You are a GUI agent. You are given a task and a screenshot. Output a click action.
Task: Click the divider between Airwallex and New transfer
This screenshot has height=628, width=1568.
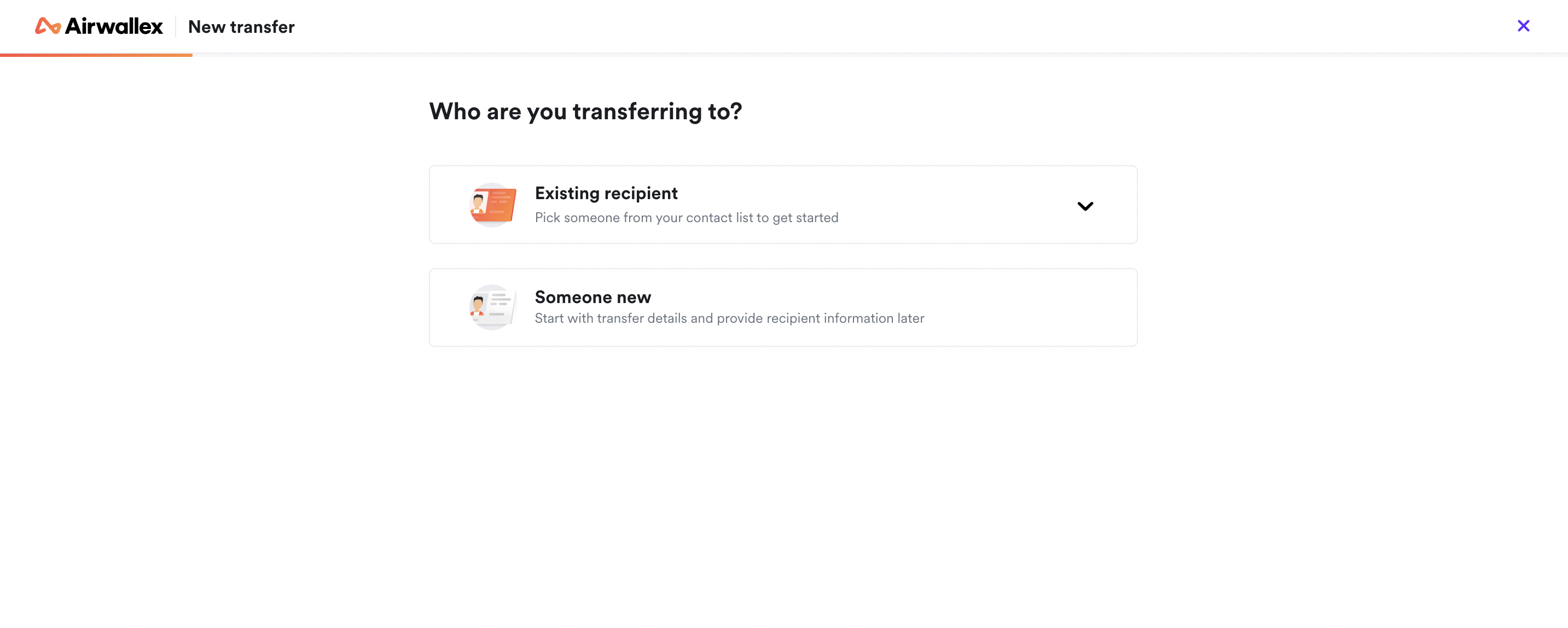click(176, 26)
